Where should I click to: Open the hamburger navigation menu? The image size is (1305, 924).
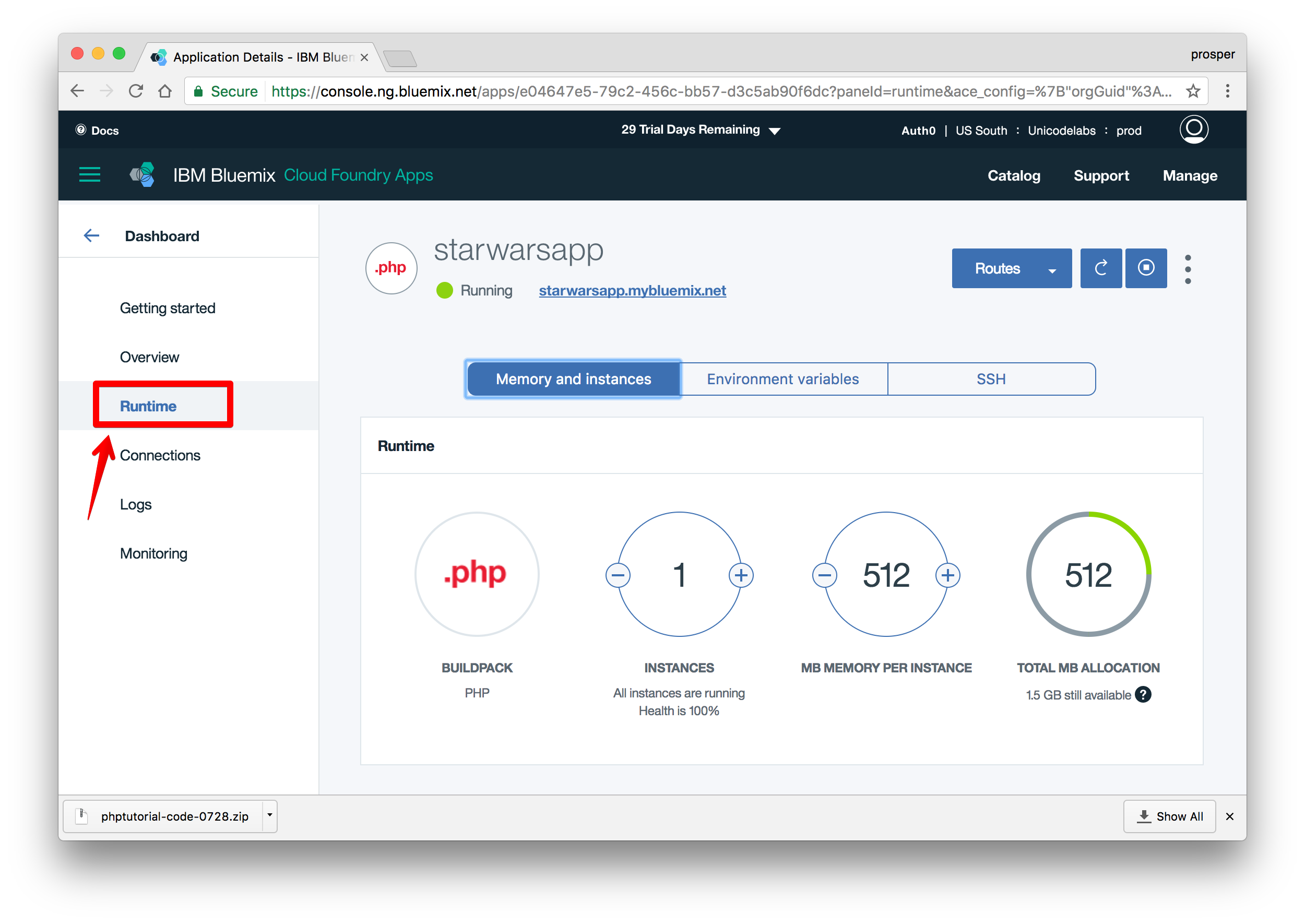[89, 175]
